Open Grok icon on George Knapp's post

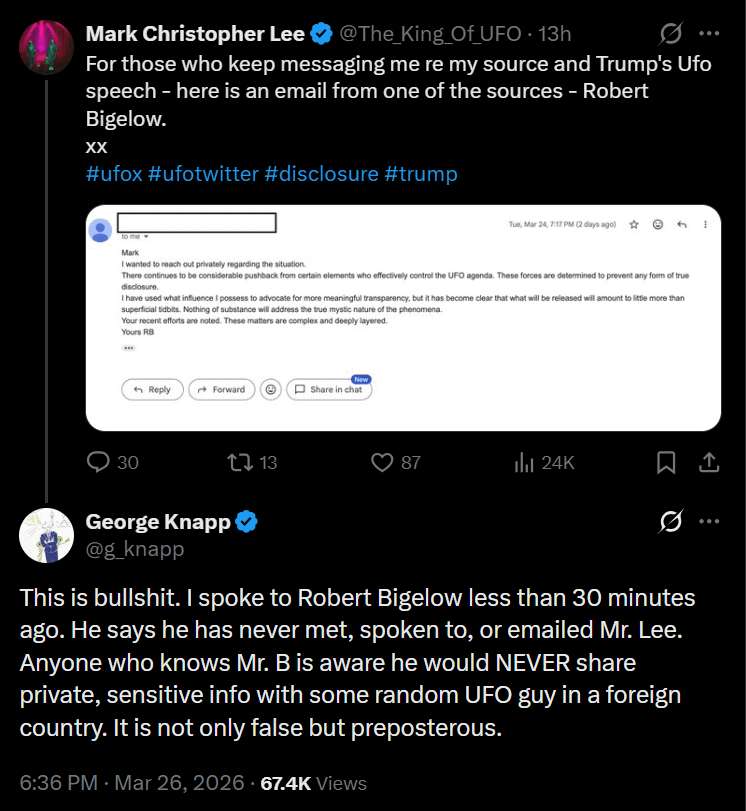point(671,521)
